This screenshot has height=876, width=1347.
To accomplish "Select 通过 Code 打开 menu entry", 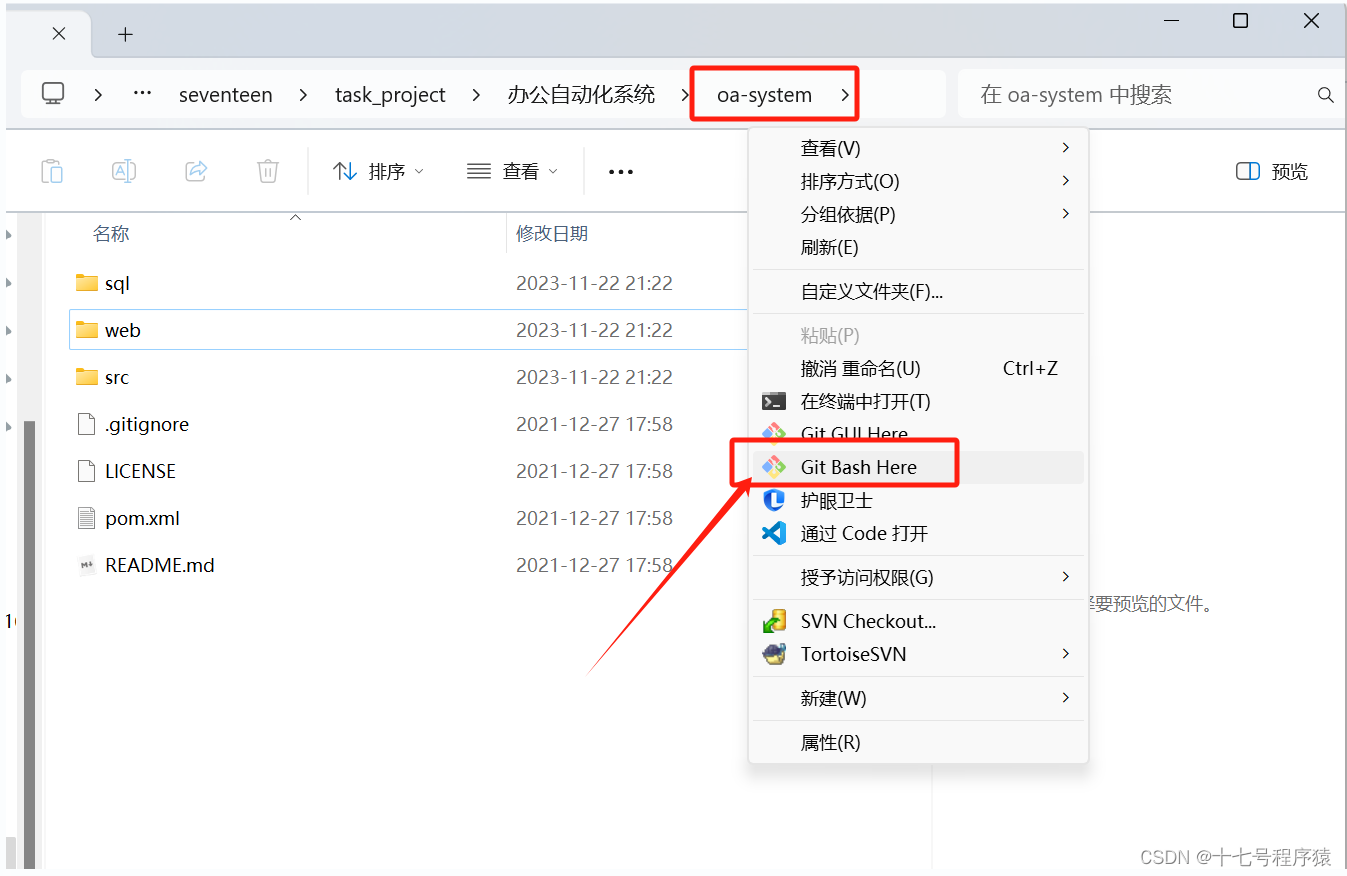I will pos(918,533).
